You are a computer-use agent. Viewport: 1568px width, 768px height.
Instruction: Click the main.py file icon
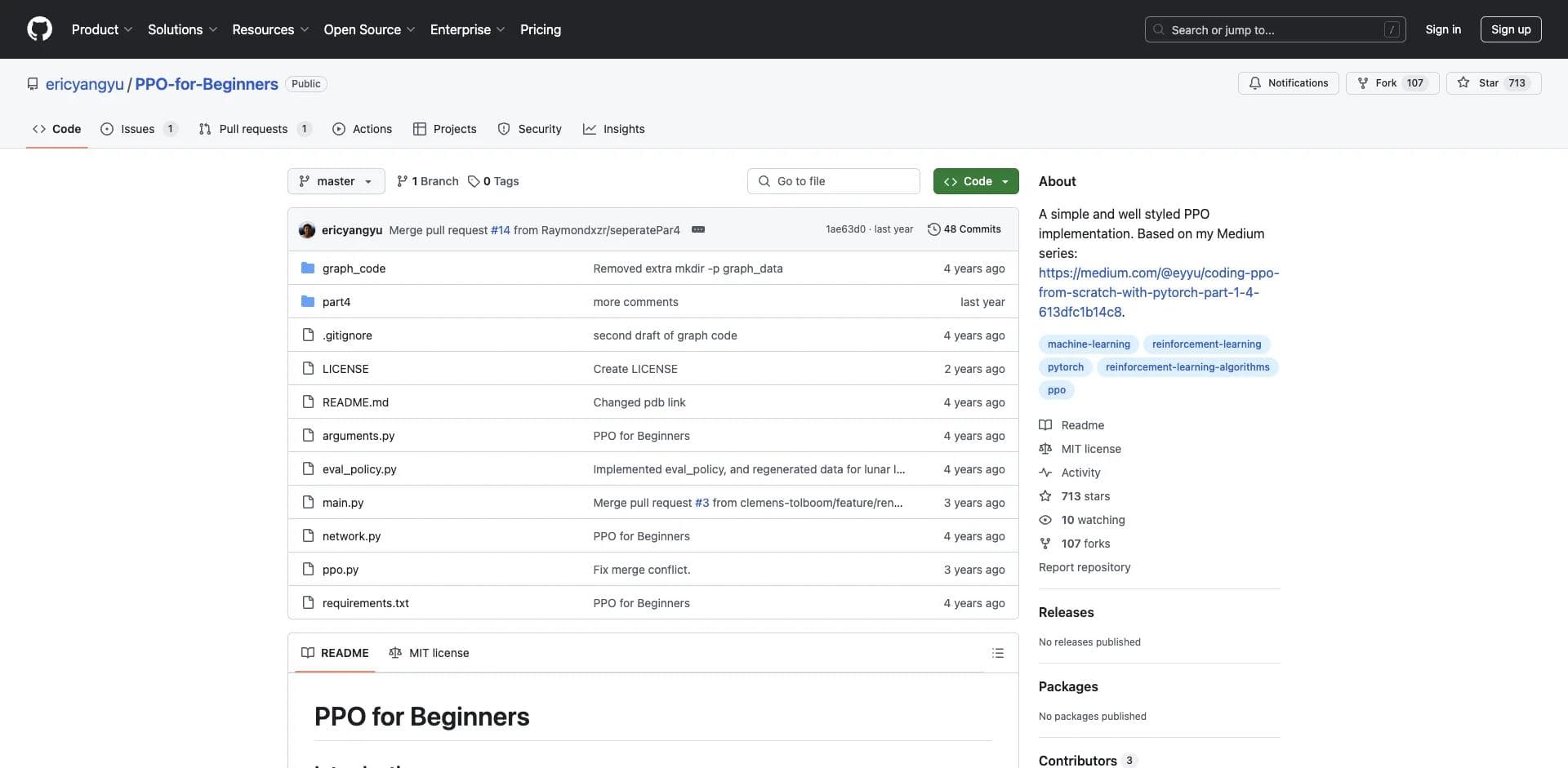coord(308,502)
